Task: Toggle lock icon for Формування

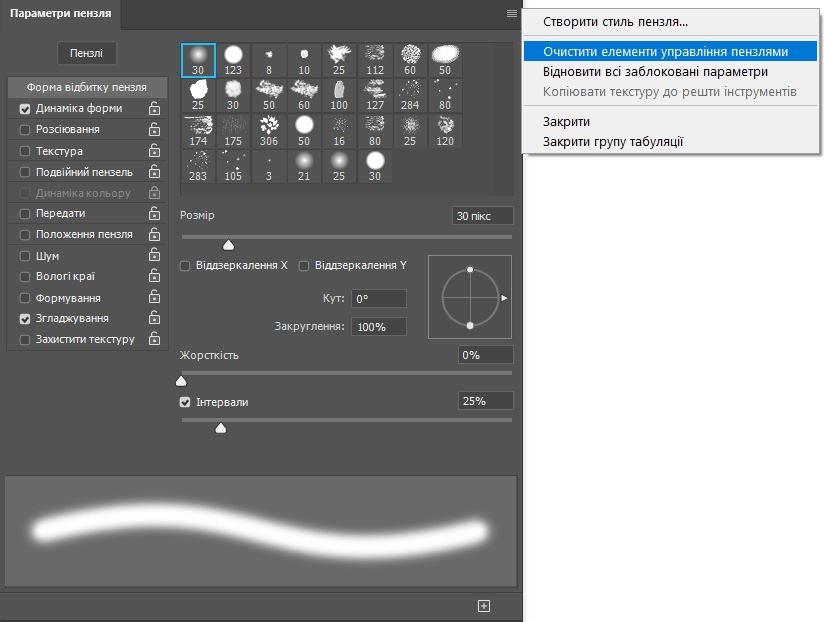Action: 154,297
